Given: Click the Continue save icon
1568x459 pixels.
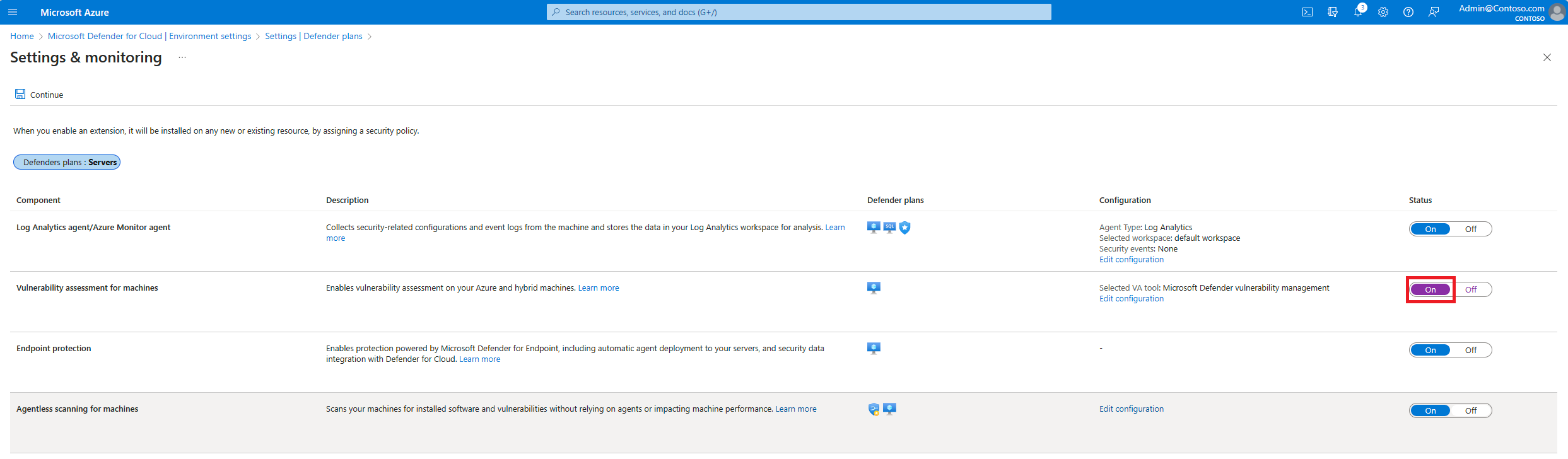Looking at the screenshot, I should point(20,94).
